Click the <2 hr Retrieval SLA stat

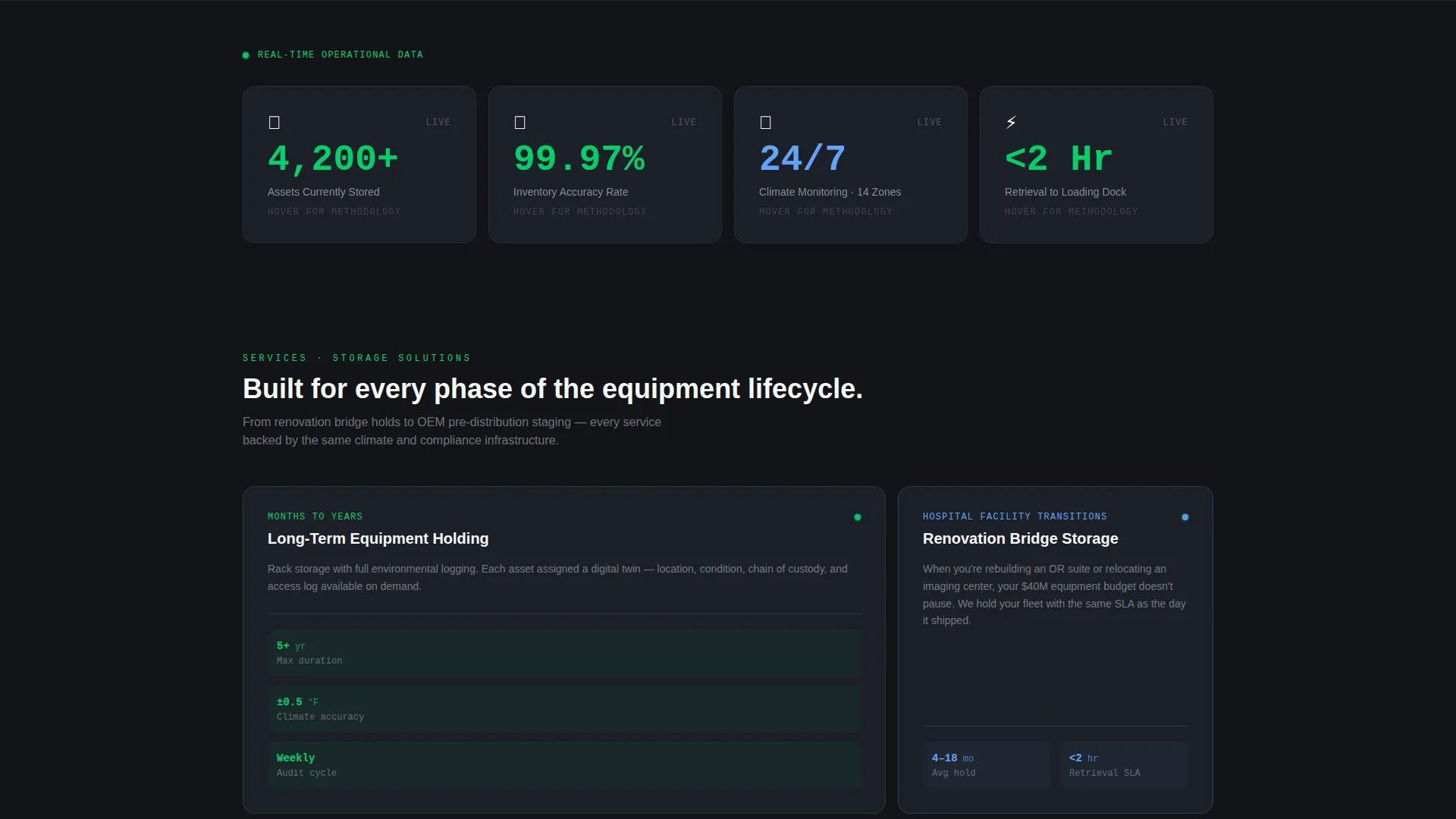[x=1124, y=765]
